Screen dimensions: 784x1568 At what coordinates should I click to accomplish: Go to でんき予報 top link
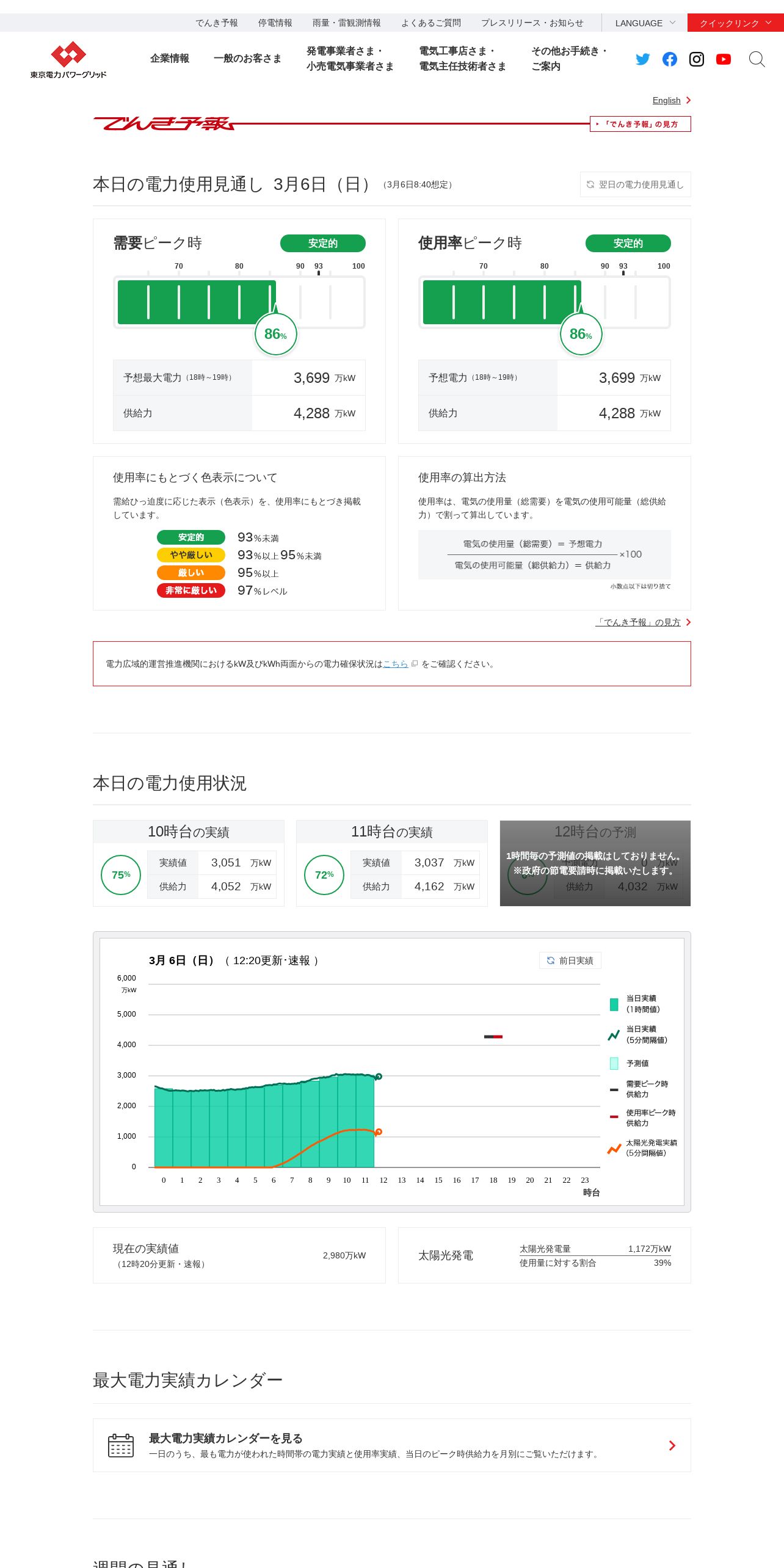[x=217, y=23]
